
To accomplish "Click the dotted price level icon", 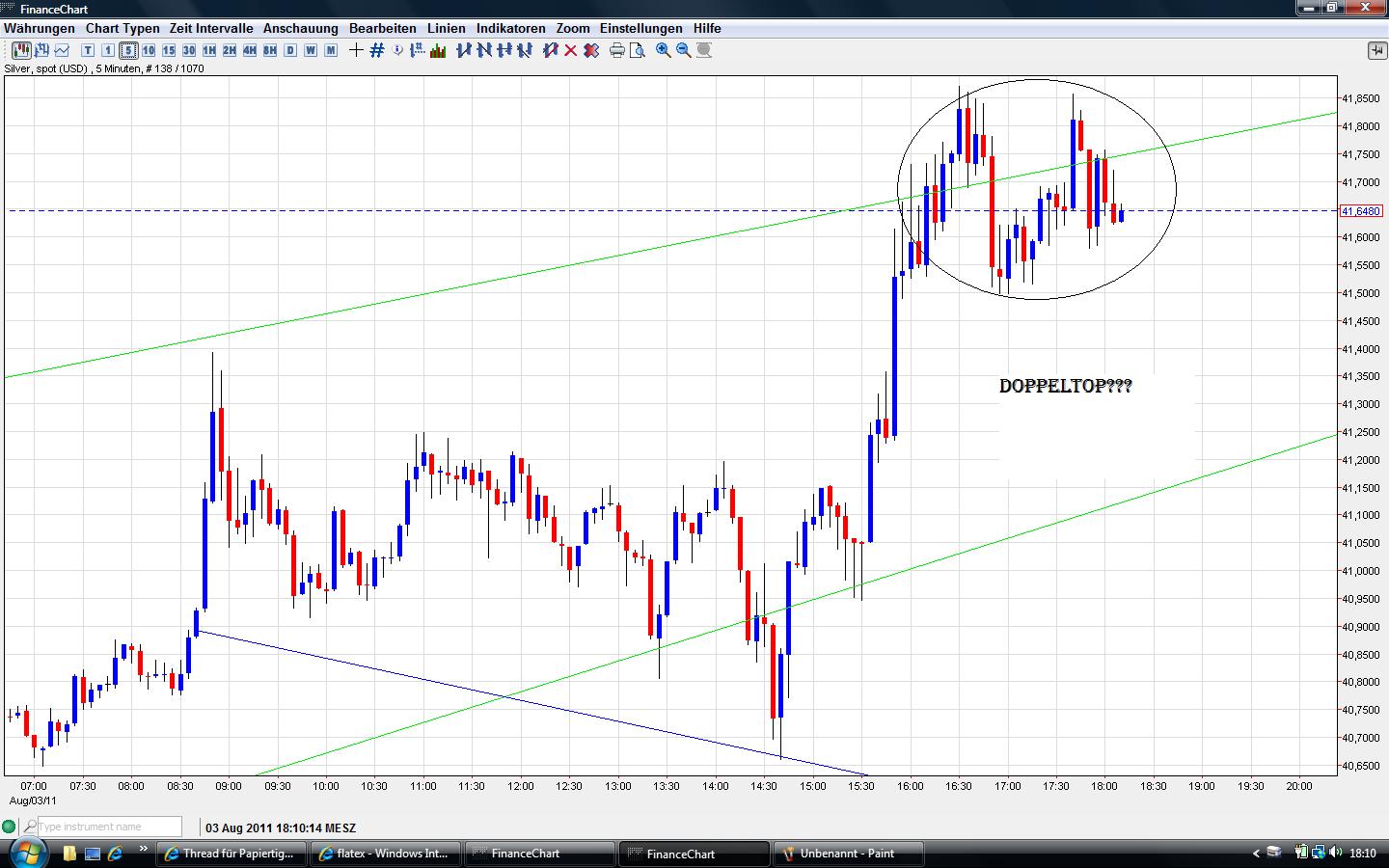I will (418, 50).
